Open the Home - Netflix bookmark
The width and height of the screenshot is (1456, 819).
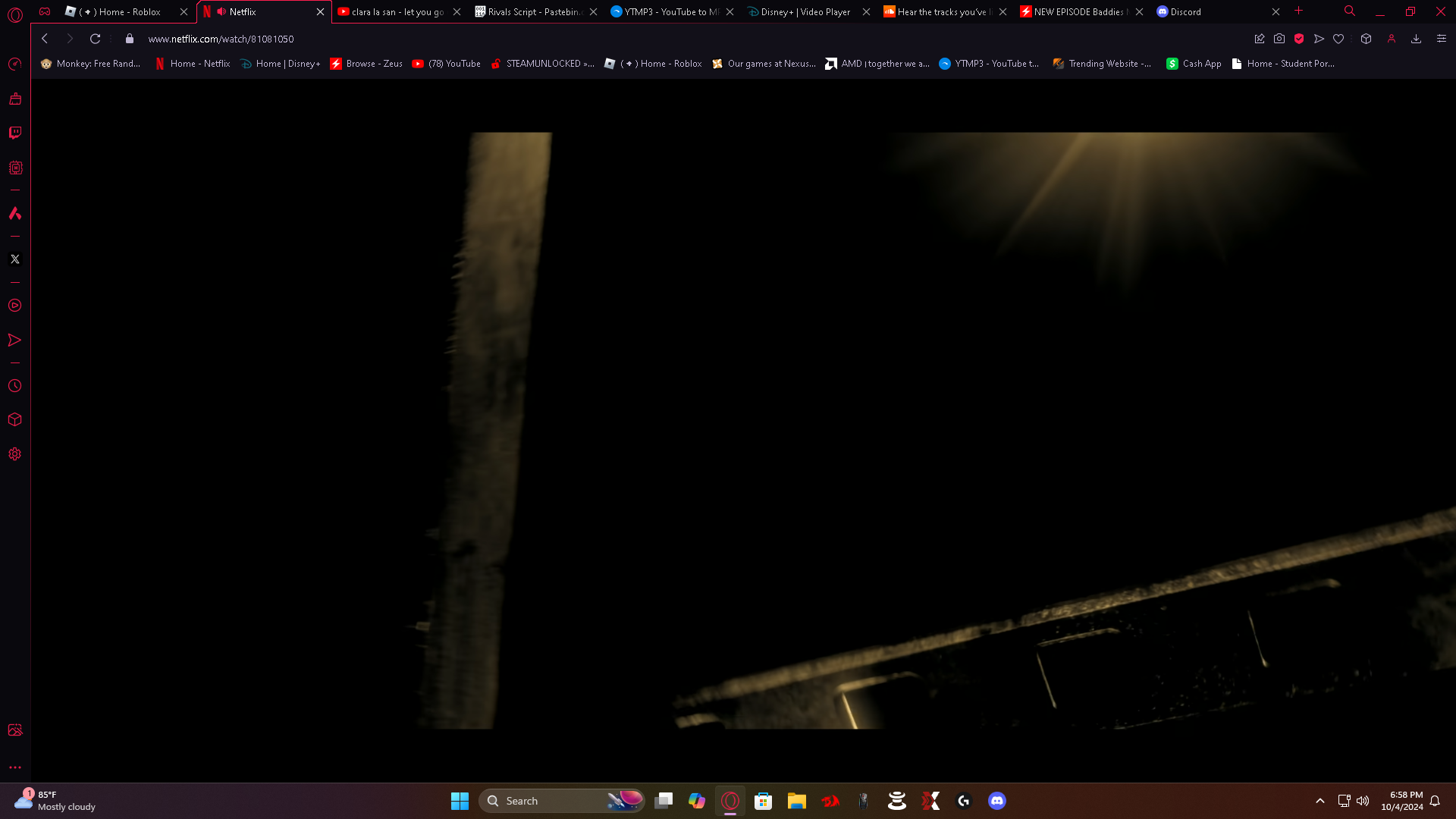193,64
